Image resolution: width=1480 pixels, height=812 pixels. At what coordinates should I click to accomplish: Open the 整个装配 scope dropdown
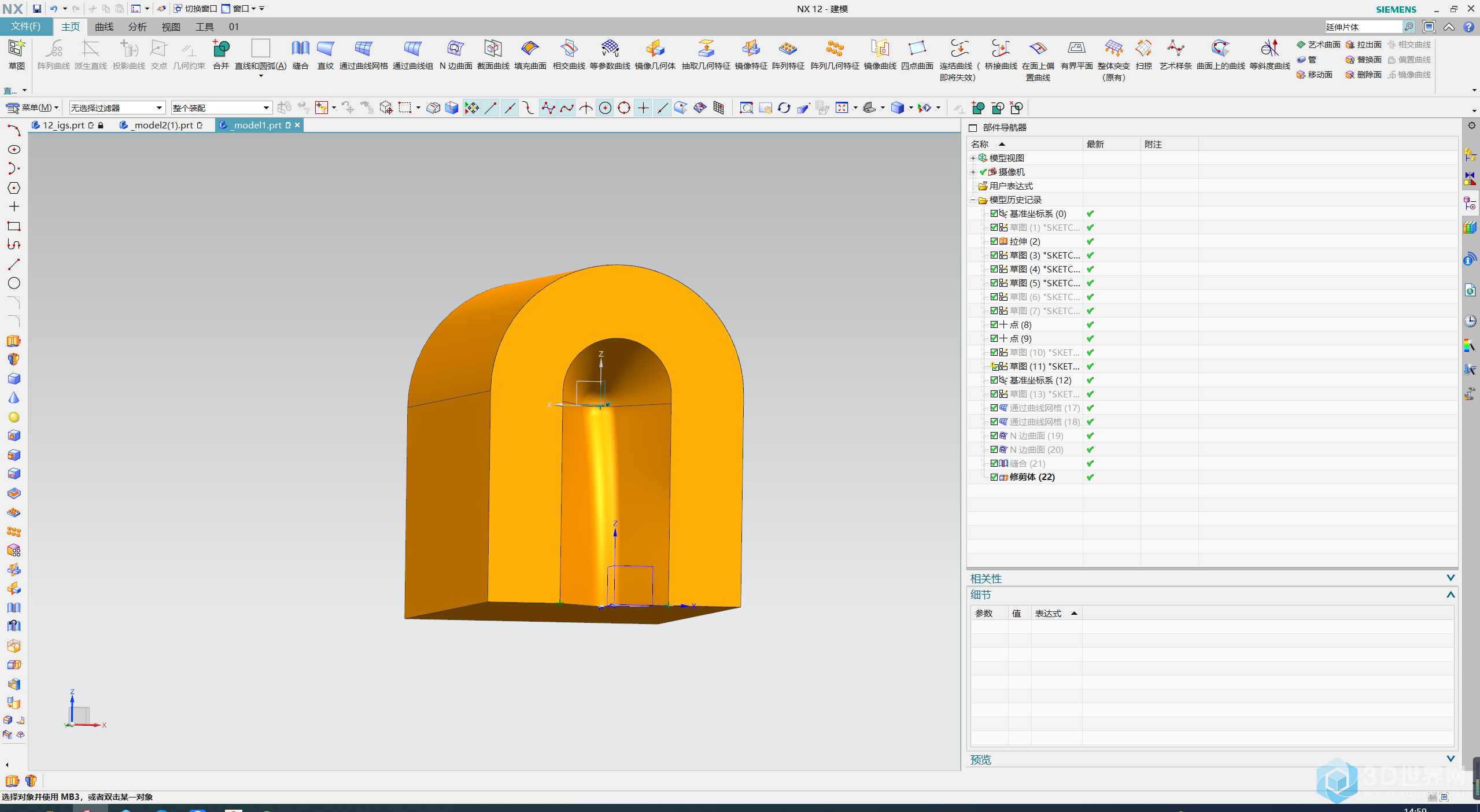221,108
